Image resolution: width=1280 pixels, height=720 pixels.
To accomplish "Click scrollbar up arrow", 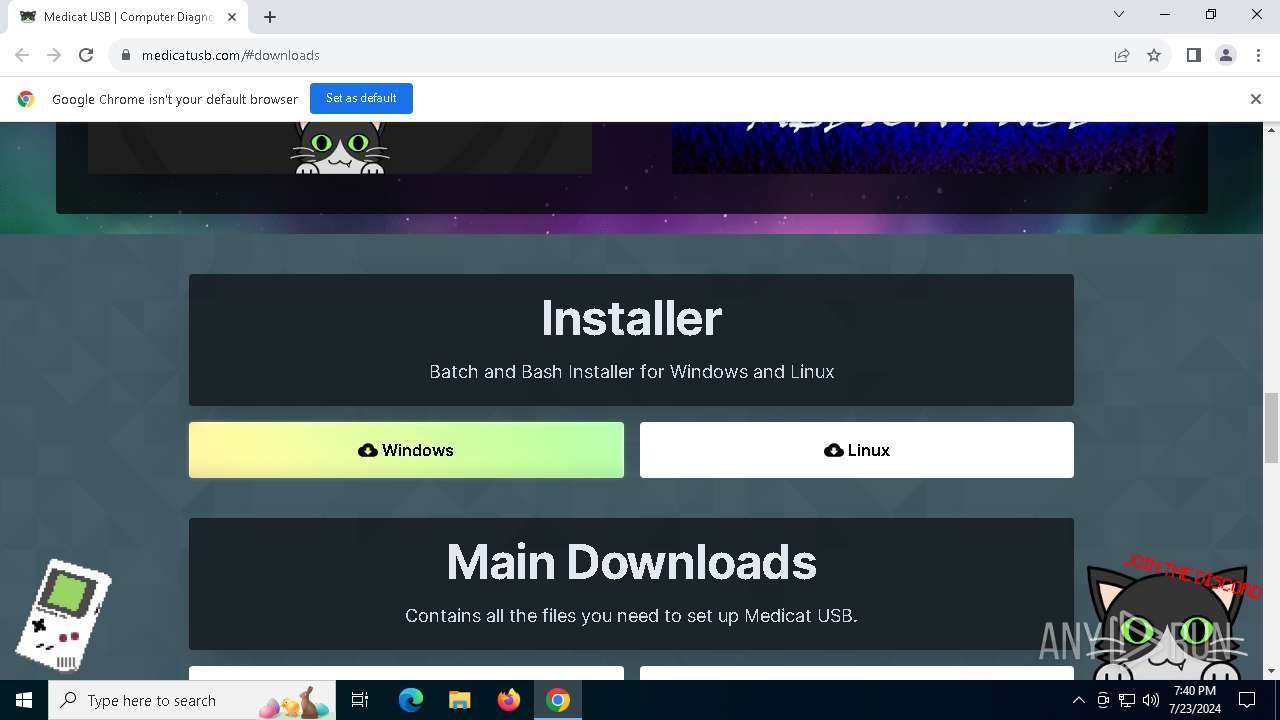I will (x=1272, y=130).
